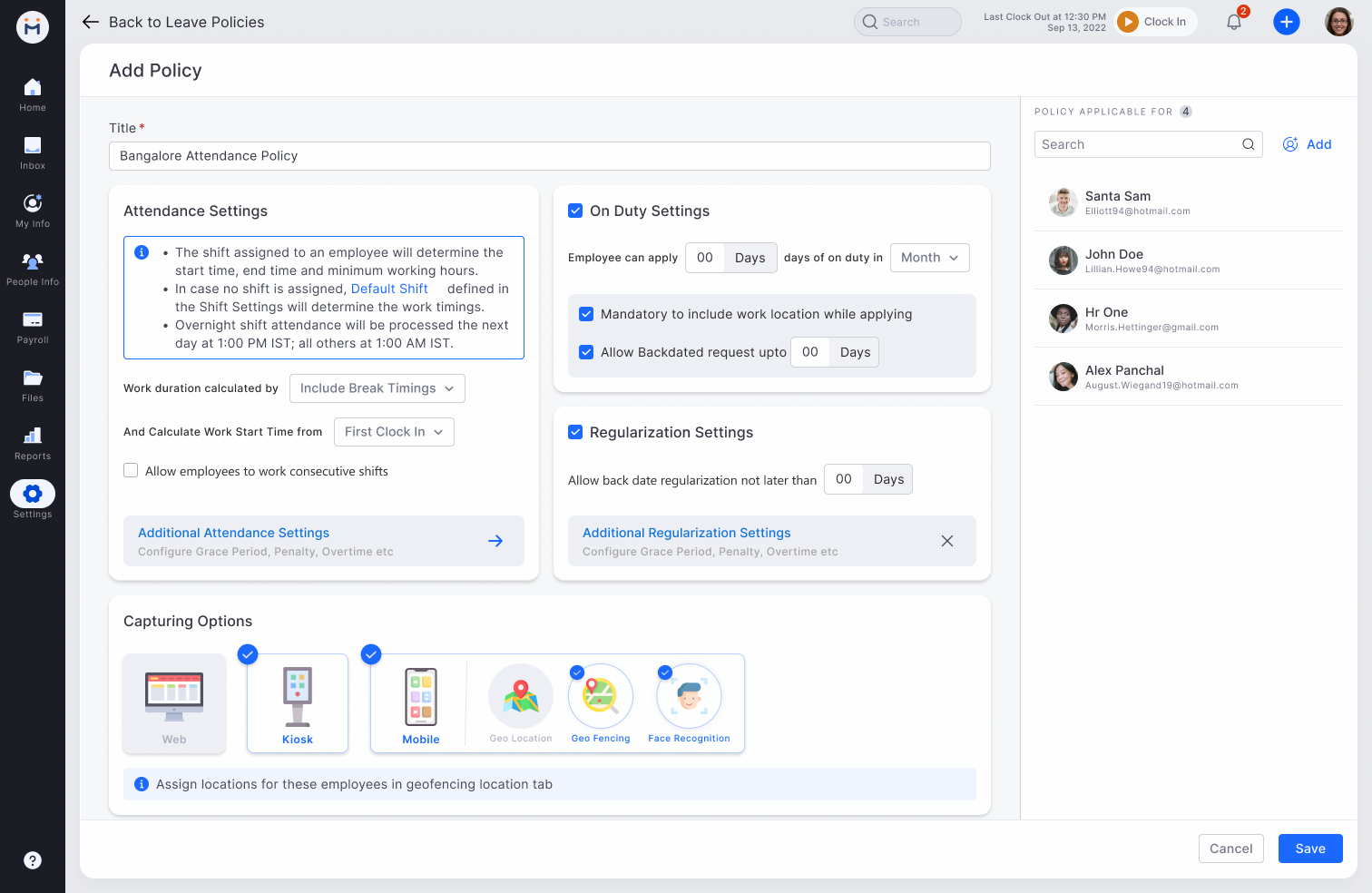
Task: Select the Face Recognition capturing toggle
Action: 664,672
